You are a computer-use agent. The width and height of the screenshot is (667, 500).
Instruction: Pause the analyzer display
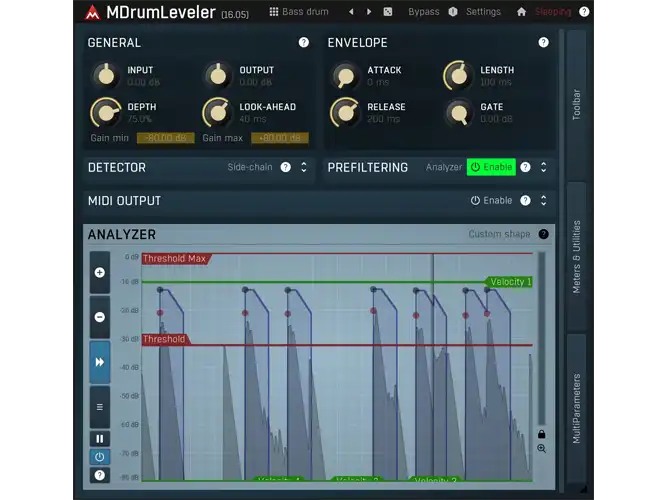(100, 439)
